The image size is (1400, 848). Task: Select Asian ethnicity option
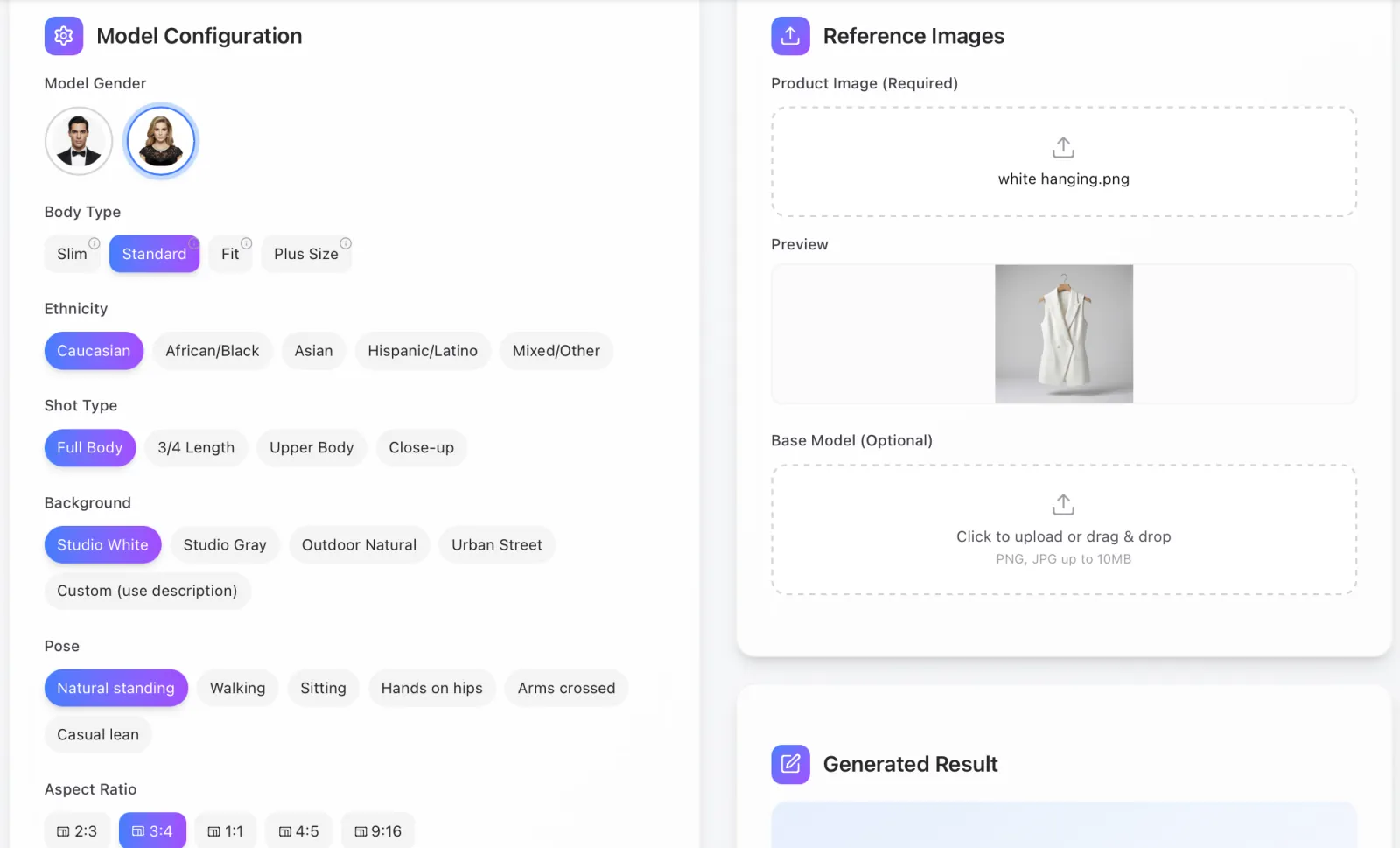coord(313,351)
